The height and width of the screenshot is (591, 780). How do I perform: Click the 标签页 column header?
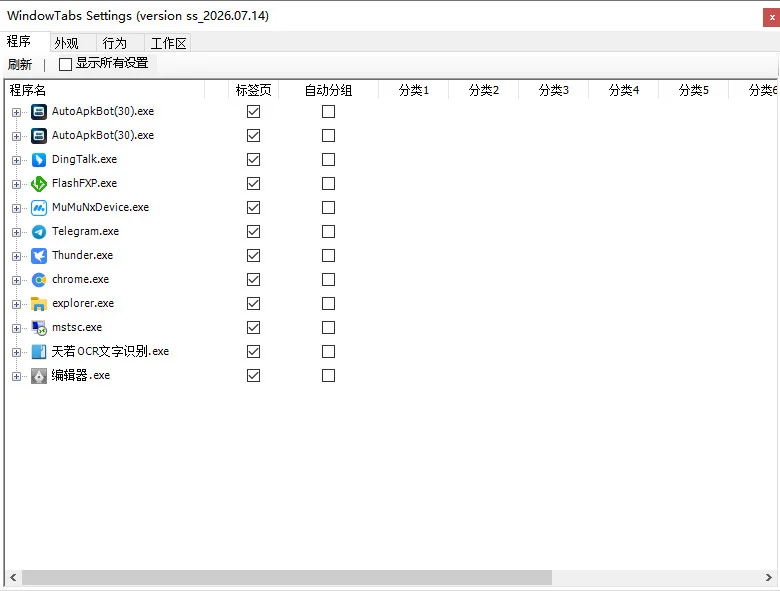[254, 90]
